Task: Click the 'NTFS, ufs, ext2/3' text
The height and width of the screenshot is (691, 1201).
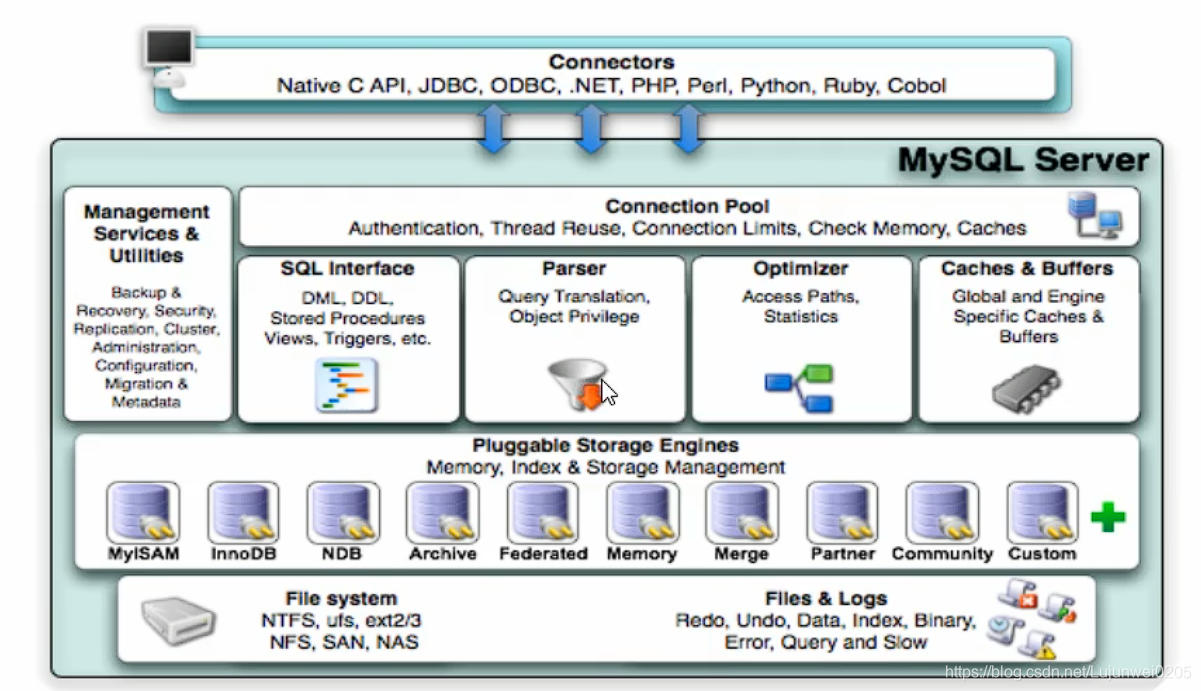Action: click(341, 621)
